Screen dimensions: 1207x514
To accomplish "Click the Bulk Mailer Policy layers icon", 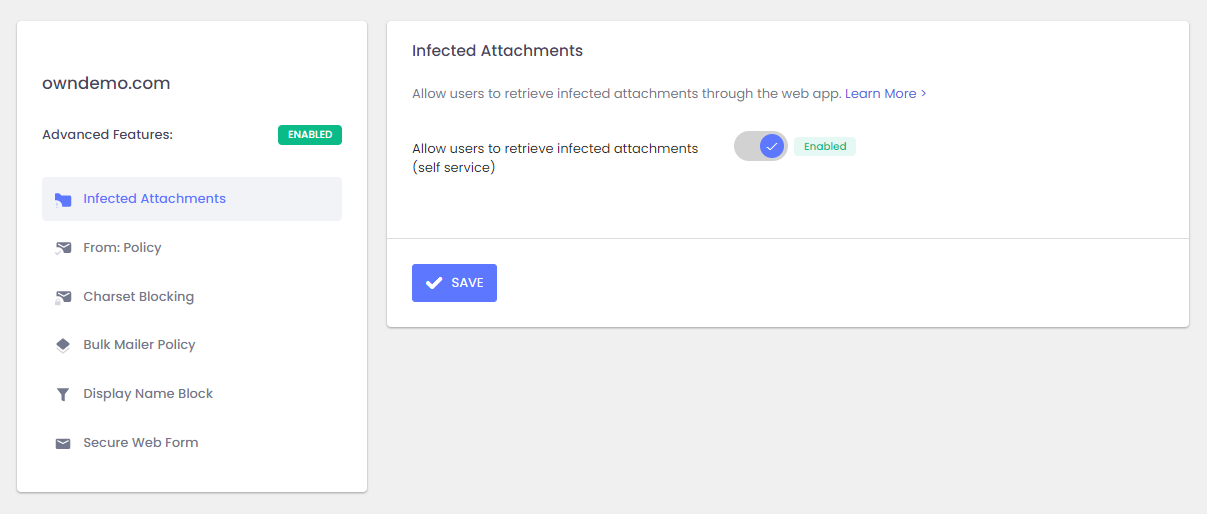I will [x=63, y=345].
